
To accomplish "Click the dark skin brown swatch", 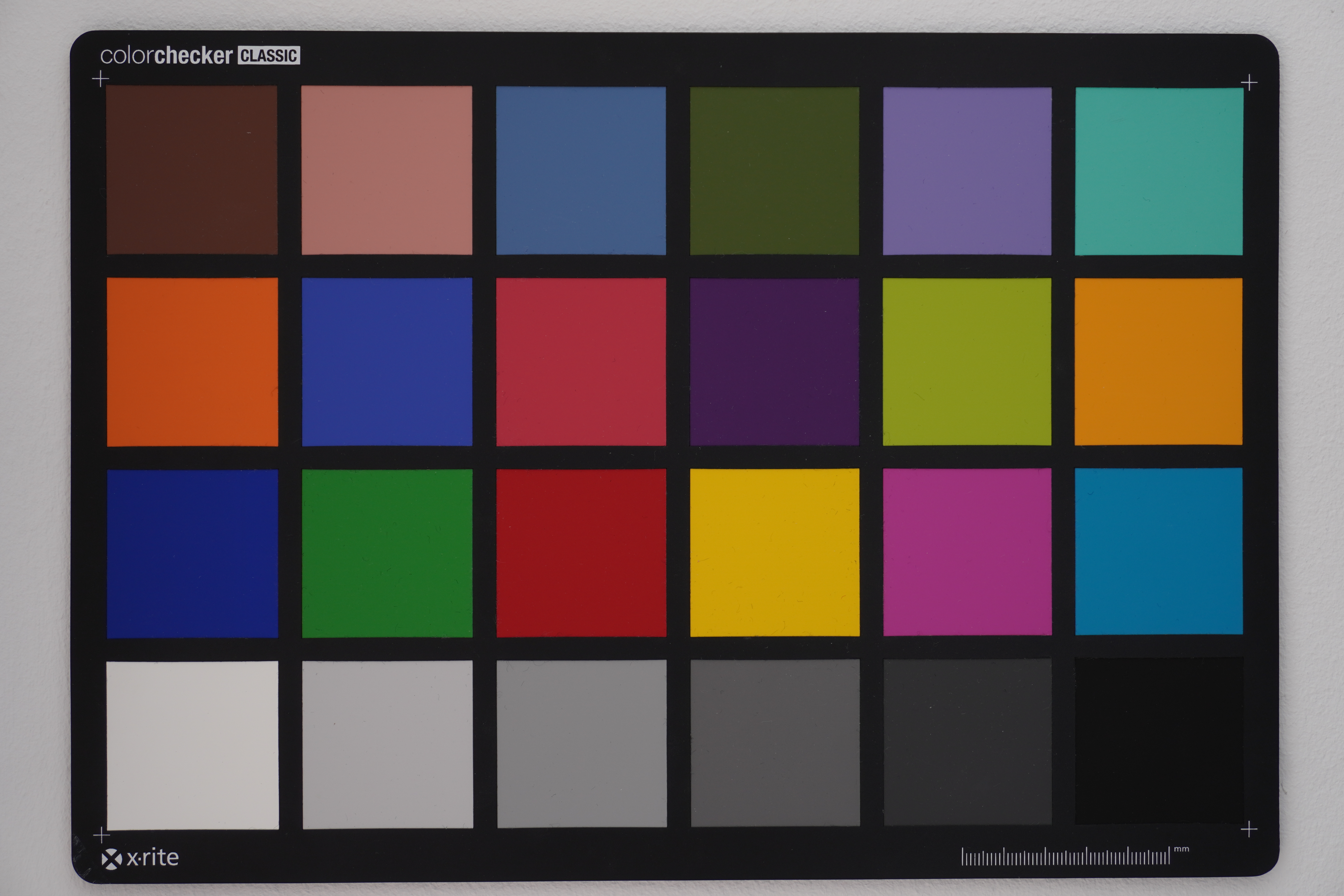I will click(x=192, y=170).
